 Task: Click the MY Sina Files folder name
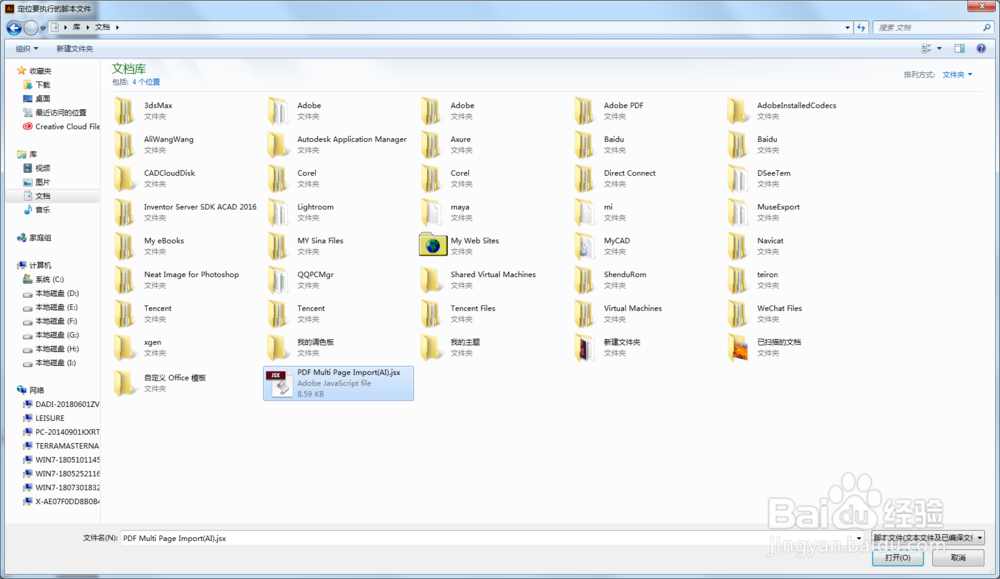coord(320,240)
